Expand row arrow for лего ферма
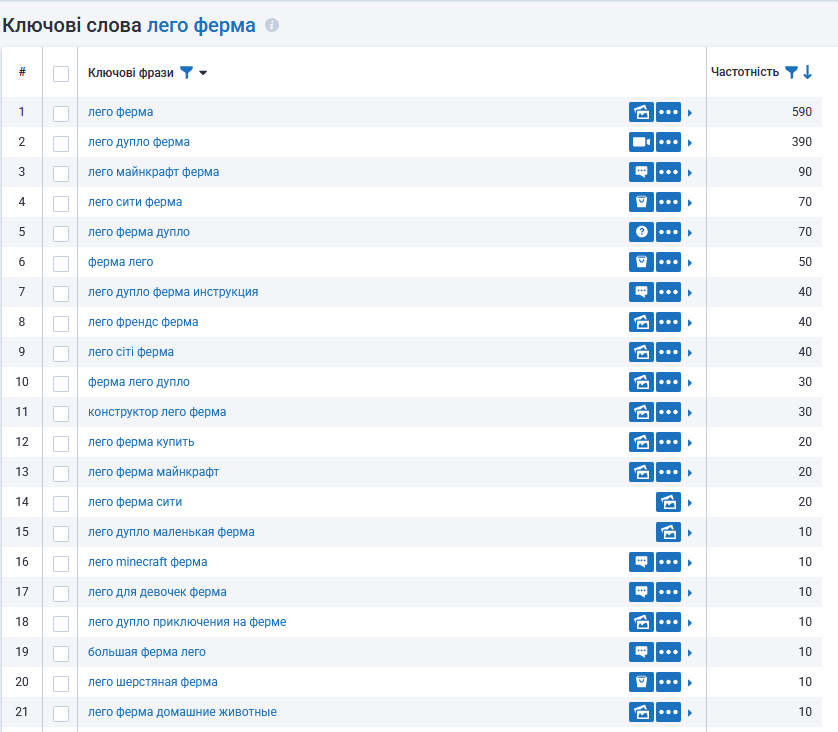838x732 pixels. click(x=690, y=113)
